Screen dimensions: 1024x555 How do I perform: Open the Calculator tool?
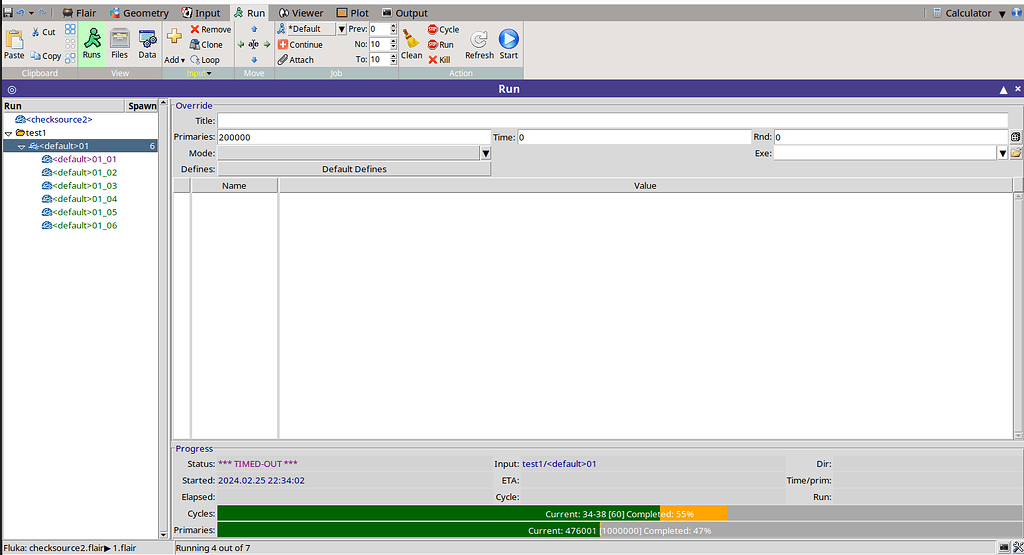961,13
